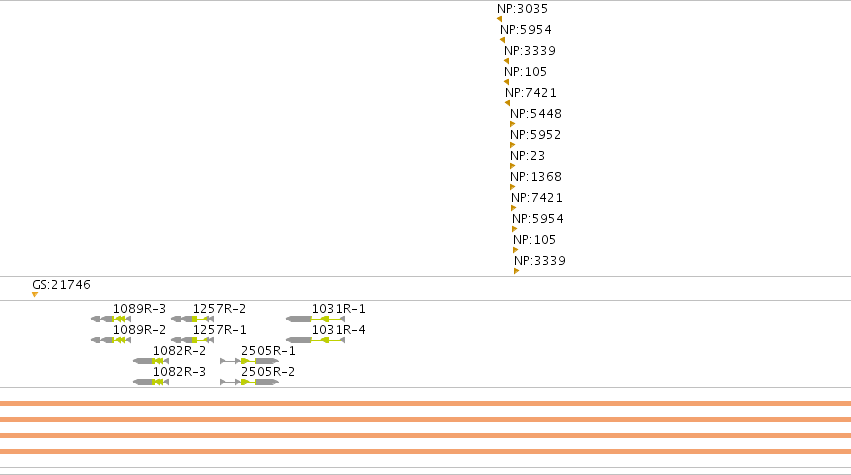Viewport: 851px width, 475px height.
Task: Click the arrow marker beneath NP:5952
Action: tap(512, 145)
